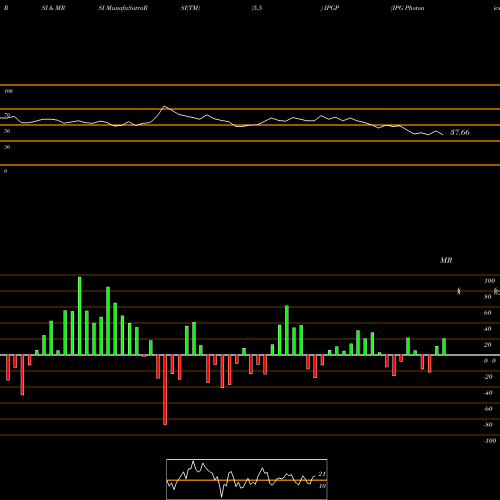Click the IPGP ticker text in header
The image size is (500, 500).
tap(331, 8)
